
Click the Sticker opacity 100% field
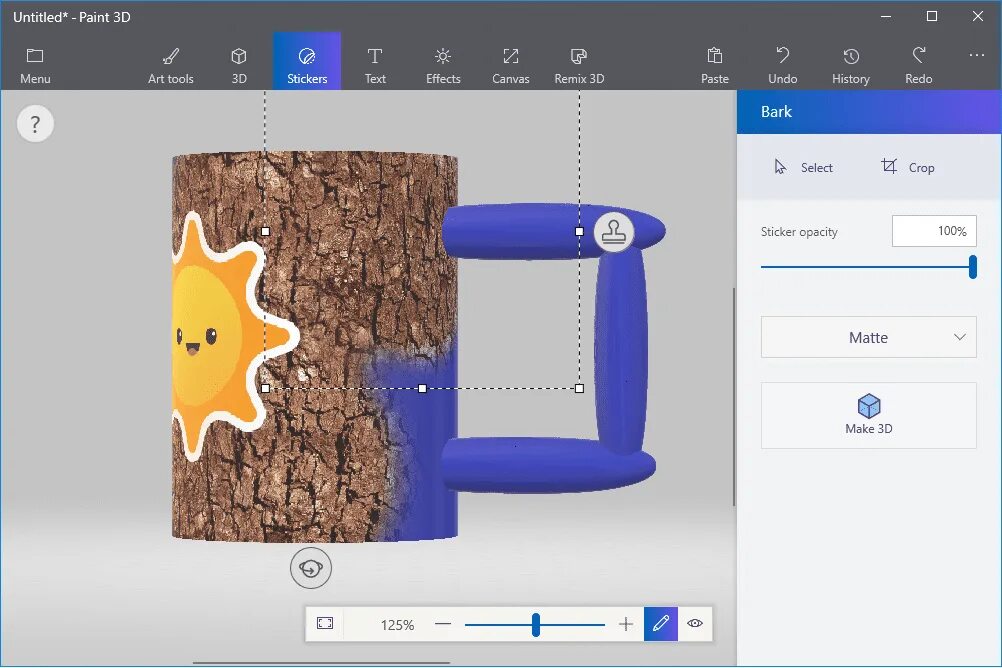click(x=934, y=231)
